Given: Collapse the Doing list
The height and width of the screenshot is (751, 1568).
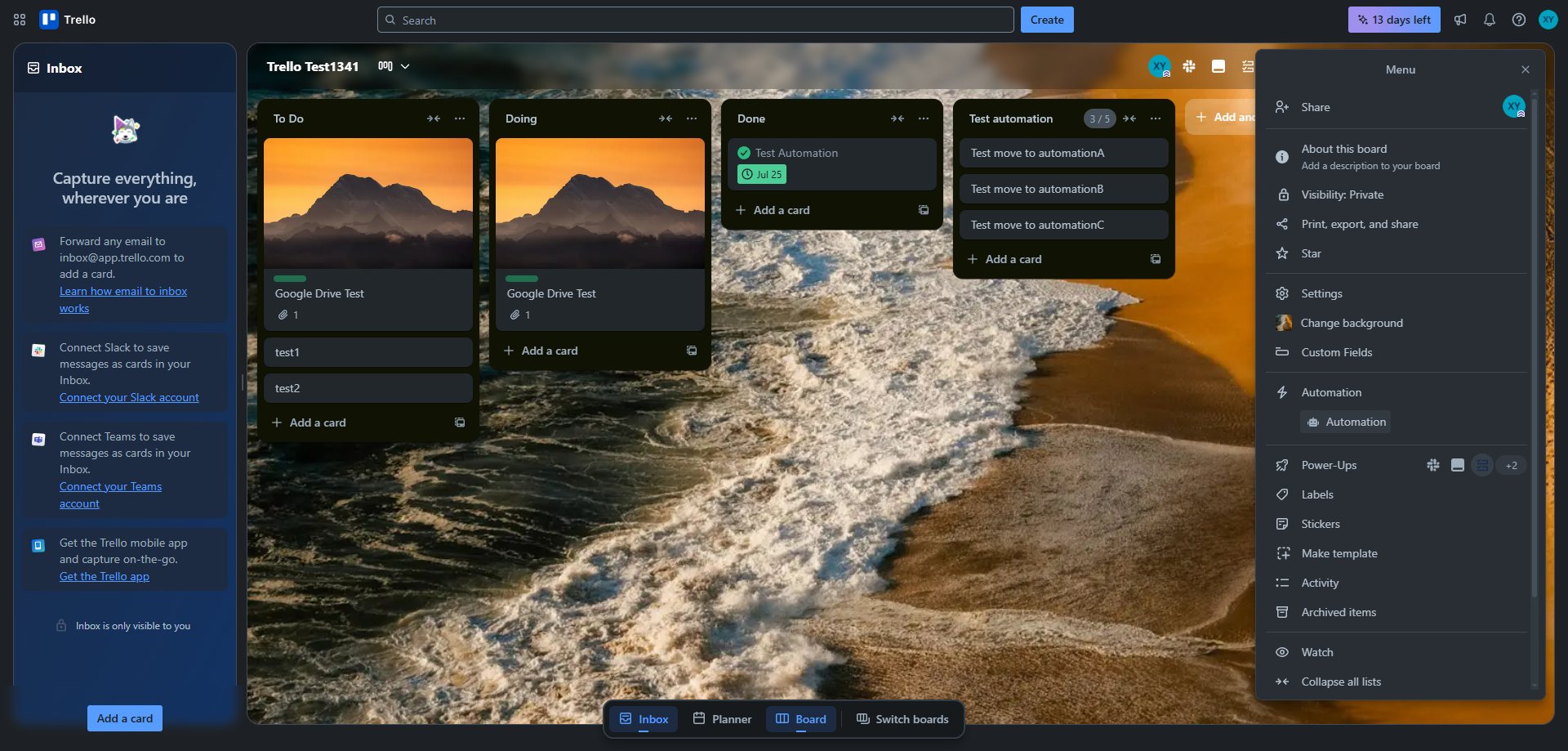Looking at the screenshot, I should click(666, 118).
